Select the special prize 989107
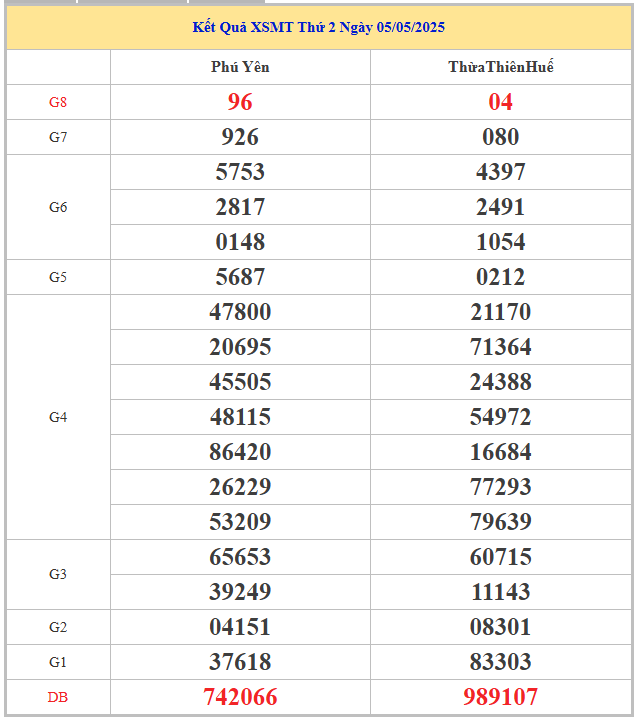 (x=500, y=697)
